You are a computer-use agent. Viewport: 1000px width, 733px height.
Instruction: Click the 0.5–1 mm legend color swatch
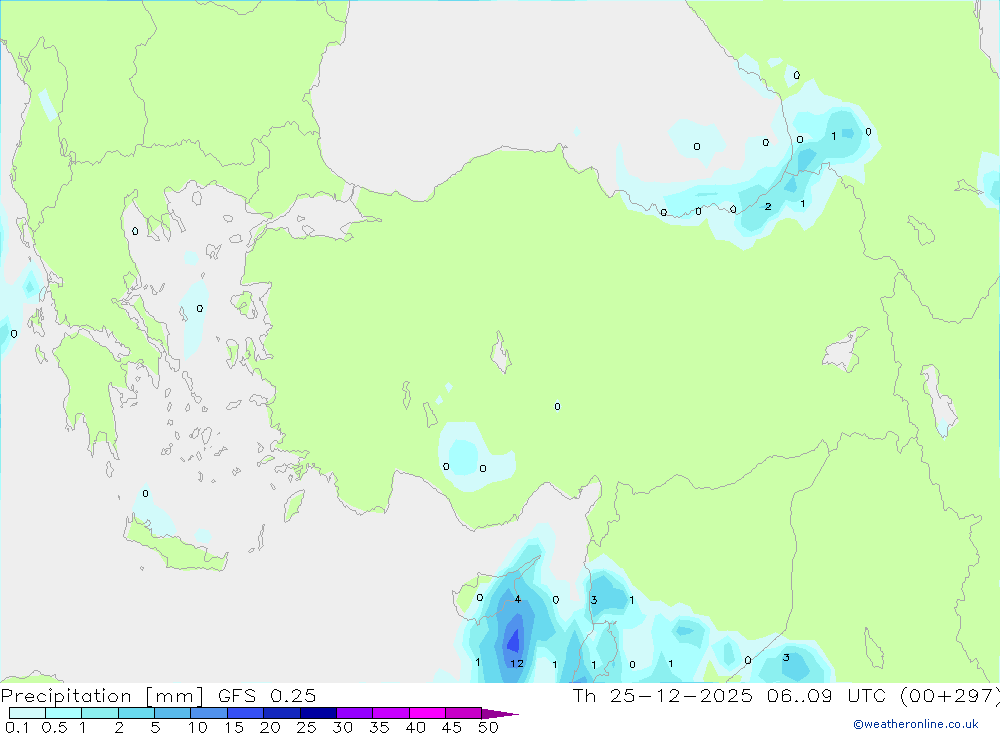coord(63,713)
